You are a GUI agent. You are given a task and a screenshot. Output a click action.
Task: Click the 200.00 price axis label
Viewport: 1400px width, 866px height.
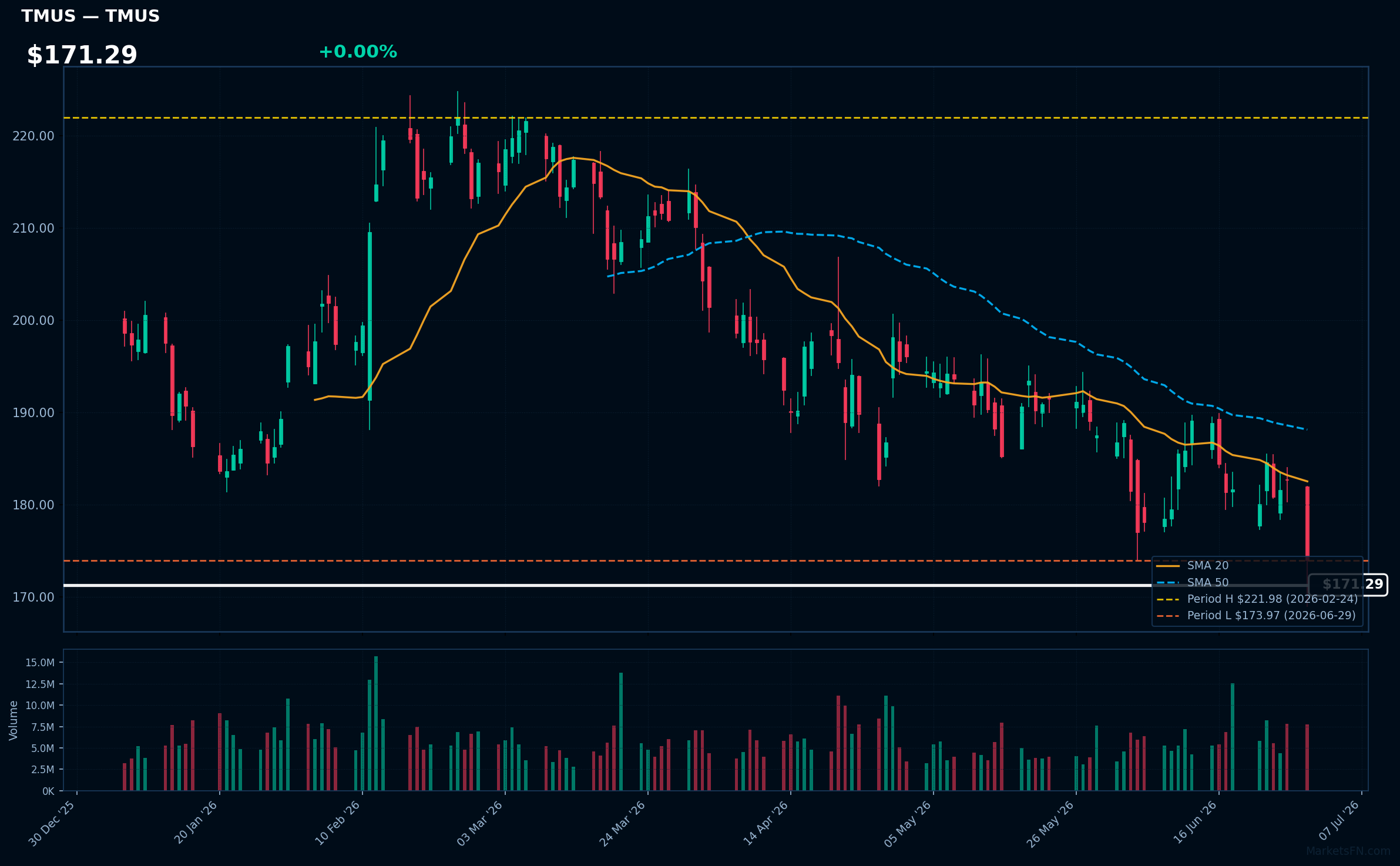[x=33, y=321]
